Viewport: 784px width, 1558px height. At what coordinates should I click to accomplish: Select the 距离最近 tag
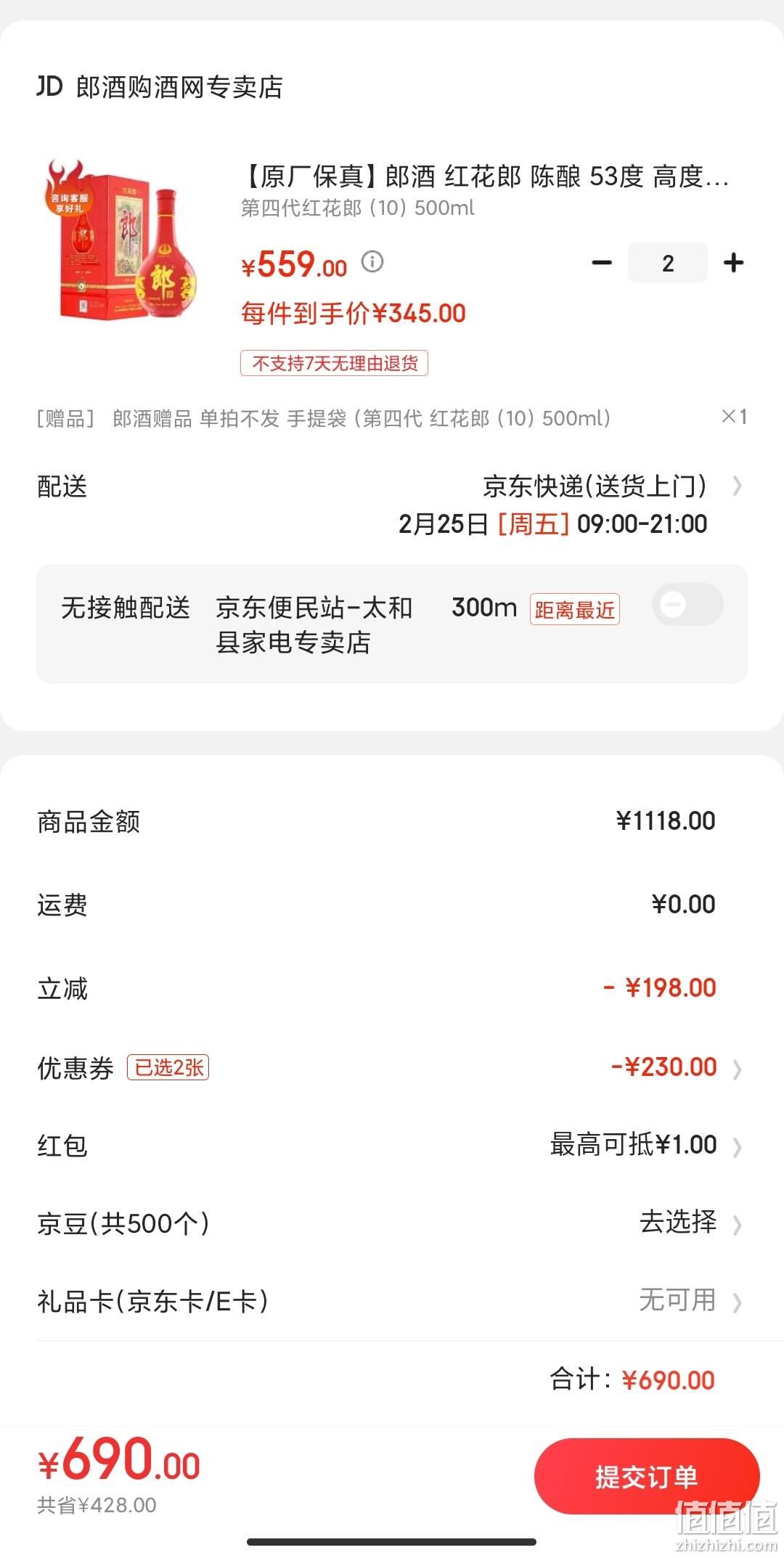(x=574, y=609)
